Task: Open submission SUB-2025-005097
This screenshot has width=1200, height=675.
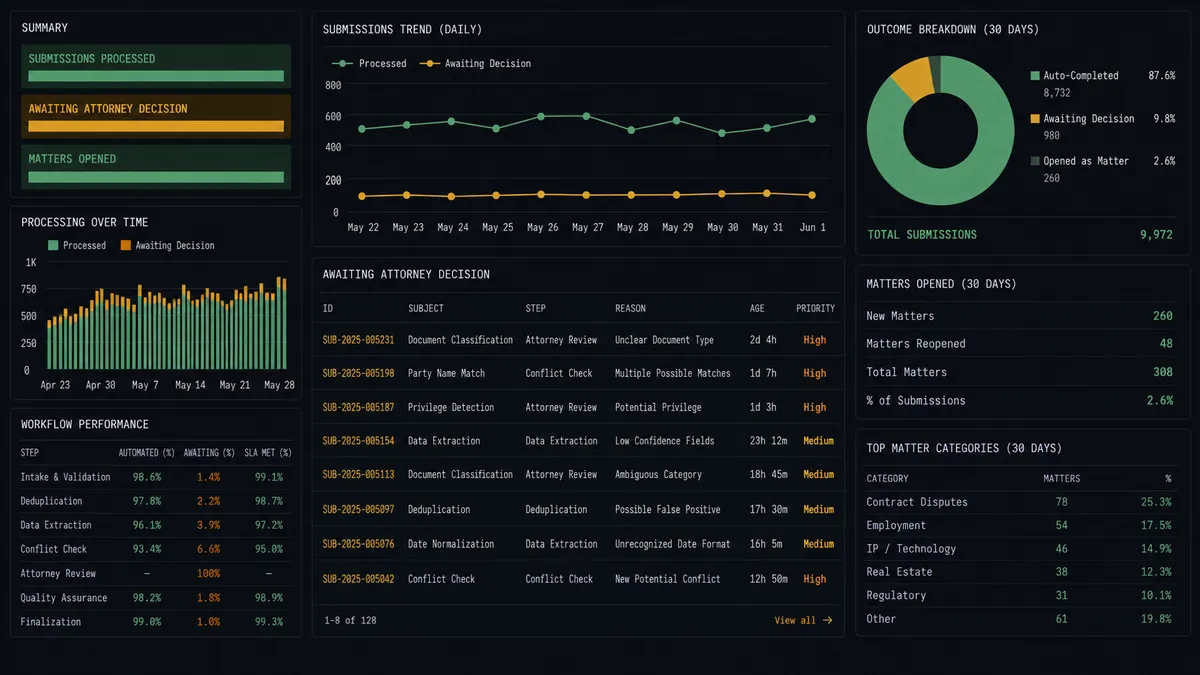Action: coord(358,509)
